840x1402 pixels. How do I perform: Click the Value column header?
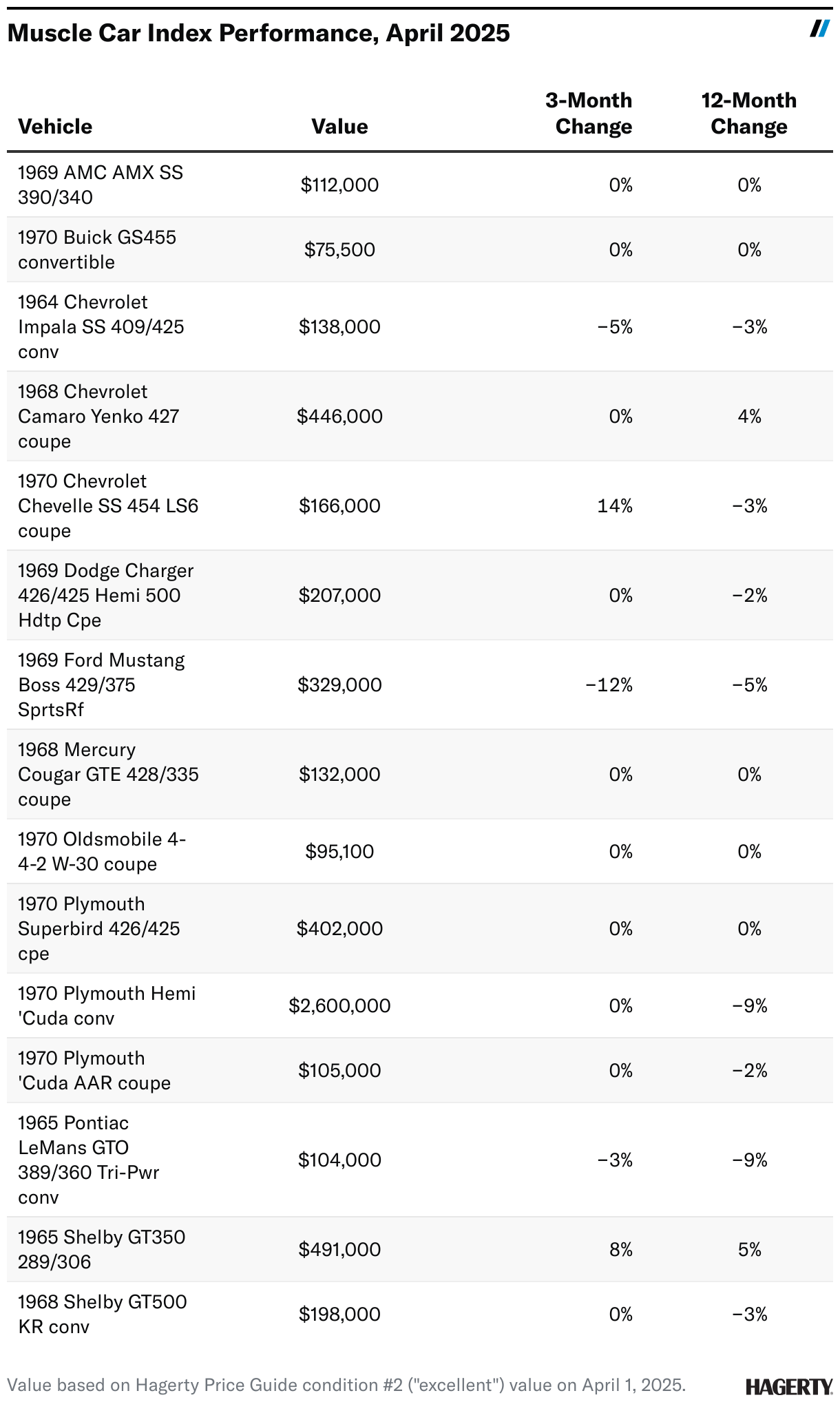click(339, 127)
